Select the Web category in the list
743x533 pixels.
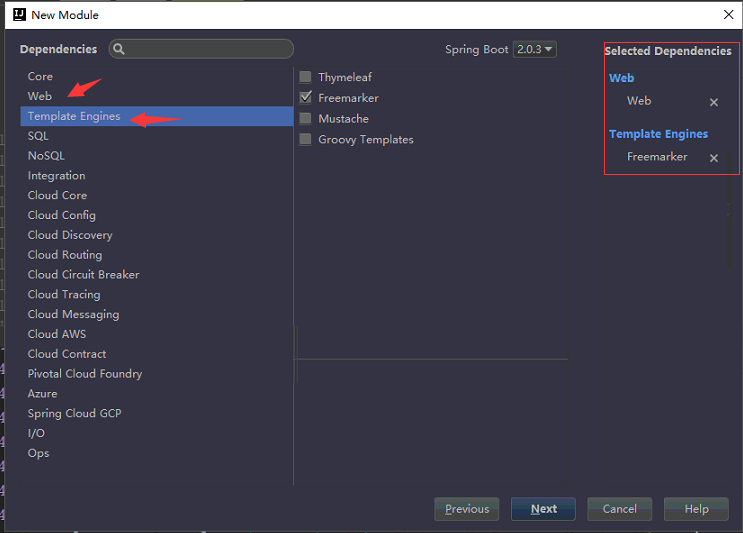coord(157,96)
